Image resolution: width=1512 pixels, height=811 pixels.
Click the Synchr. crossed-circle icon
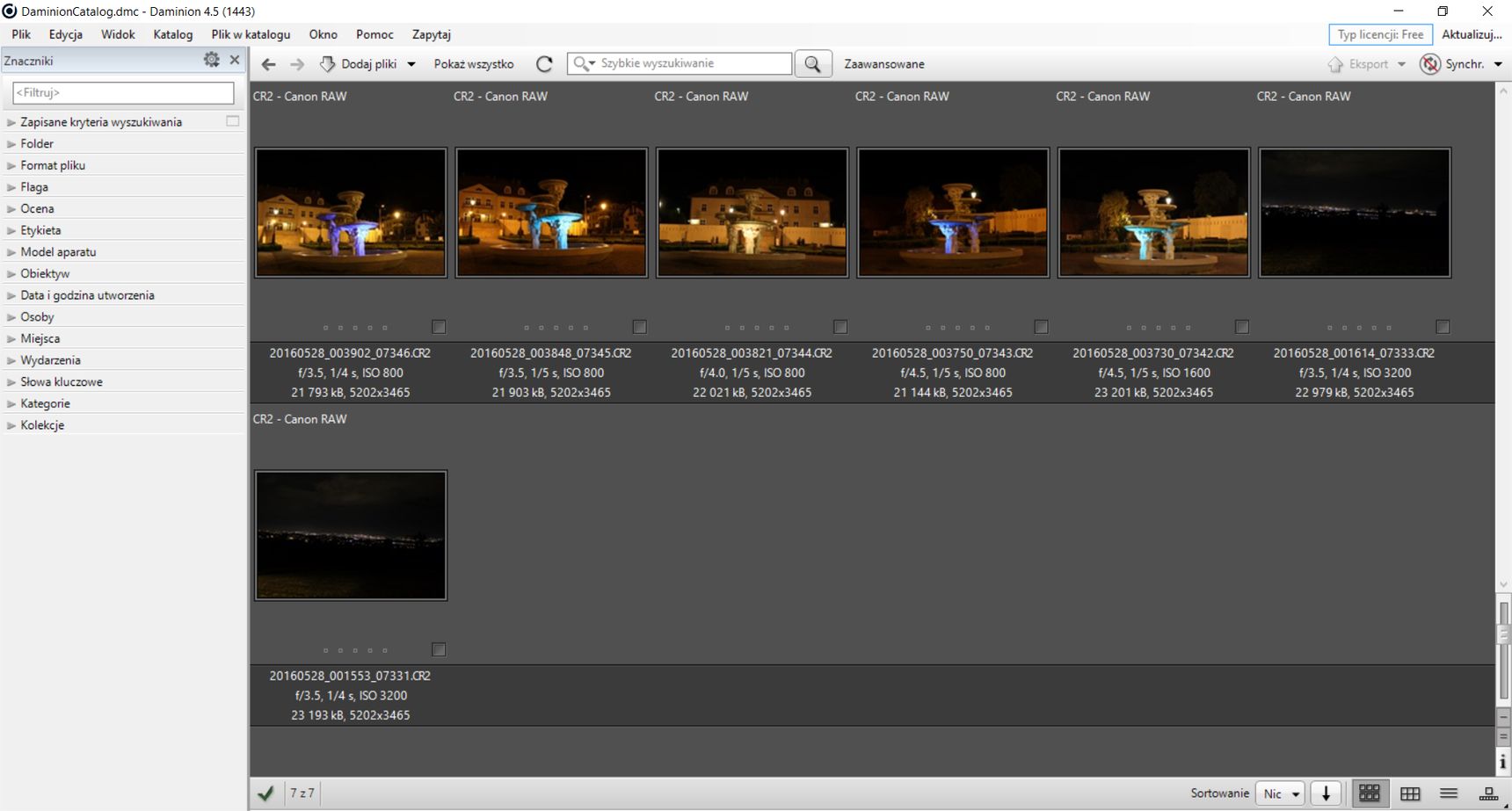pyautogui.click(x=1430, y=64)
